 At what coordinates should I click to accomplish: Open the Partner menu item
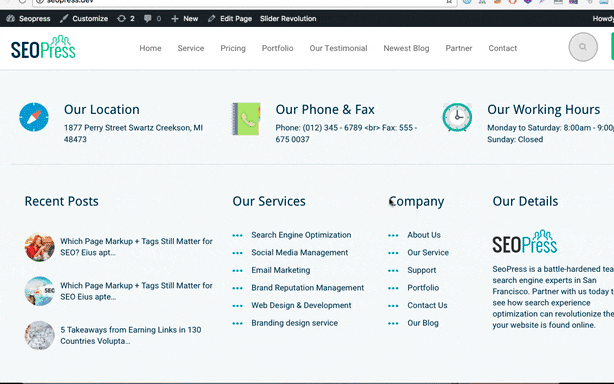(459, 48)
